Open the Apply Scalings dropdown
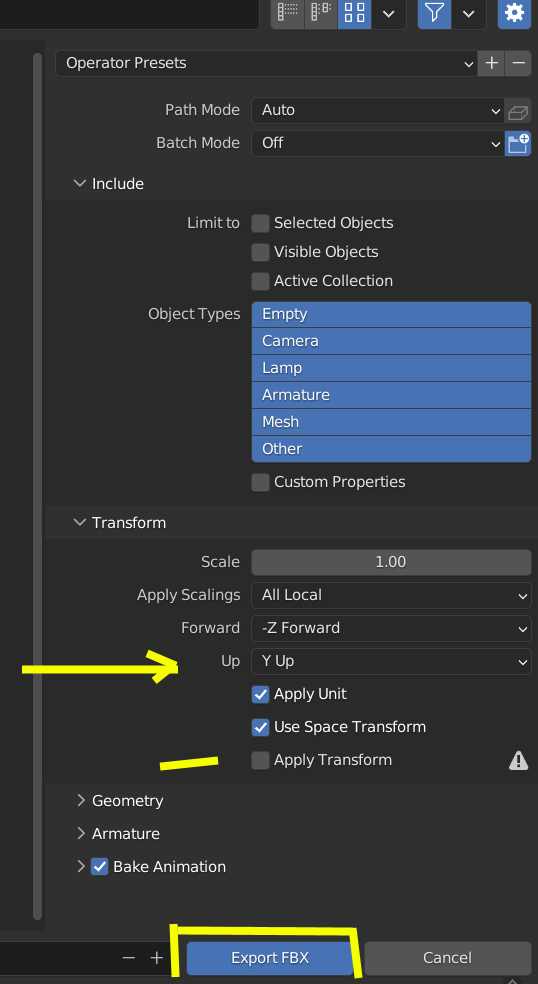 (391, 596)
